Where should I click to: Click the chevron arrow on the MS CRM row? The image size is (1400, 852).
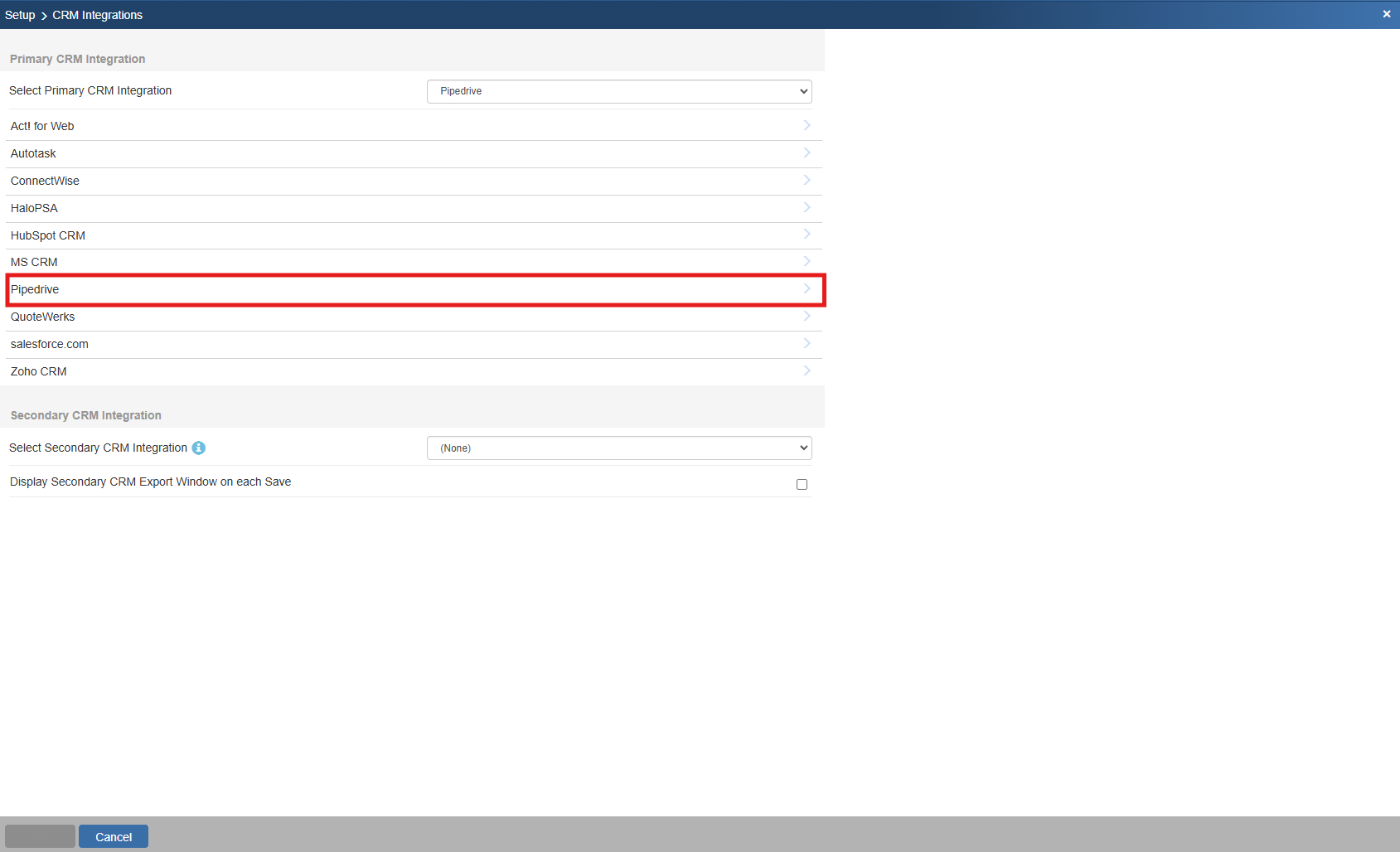click(x=807, y=262)
